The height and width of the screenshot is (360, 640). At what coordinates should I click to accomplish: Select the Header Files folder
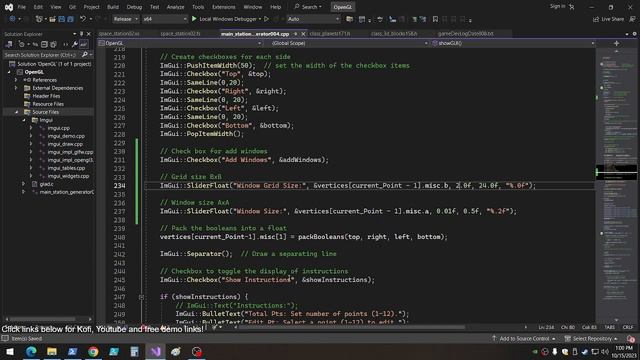click(46, 96)
